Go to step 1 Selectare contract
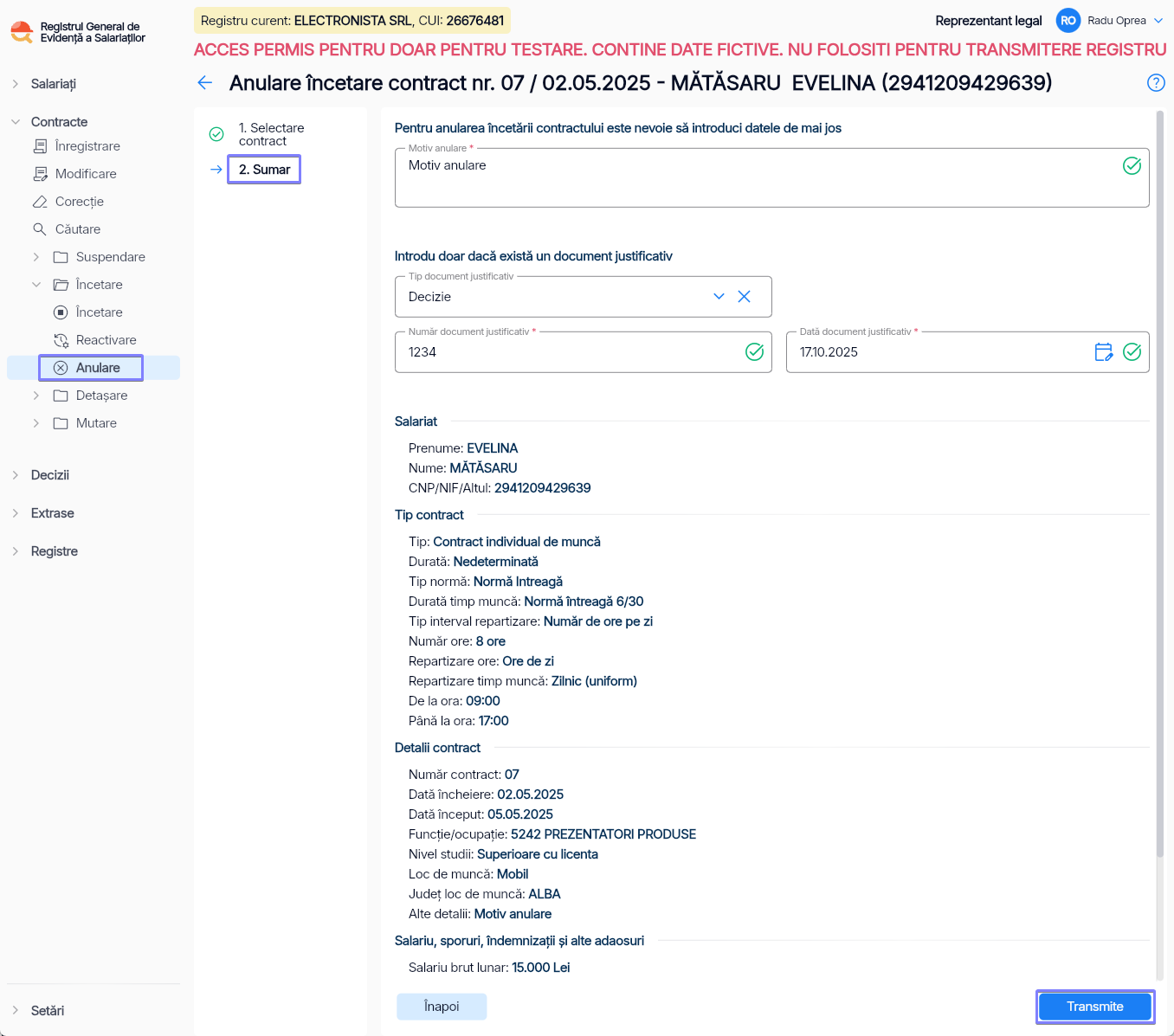The image size is (1174, 1036). click(x=271, y=134)
